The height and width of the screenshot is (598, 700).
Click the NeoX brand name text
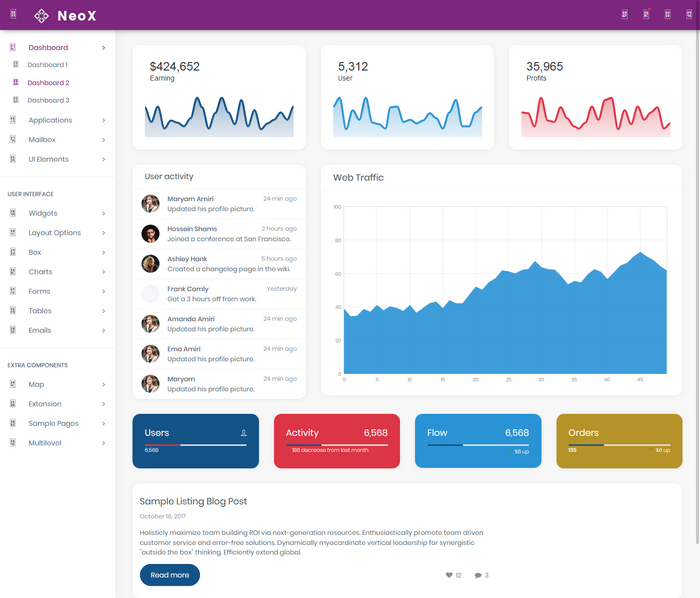[77, 16]
